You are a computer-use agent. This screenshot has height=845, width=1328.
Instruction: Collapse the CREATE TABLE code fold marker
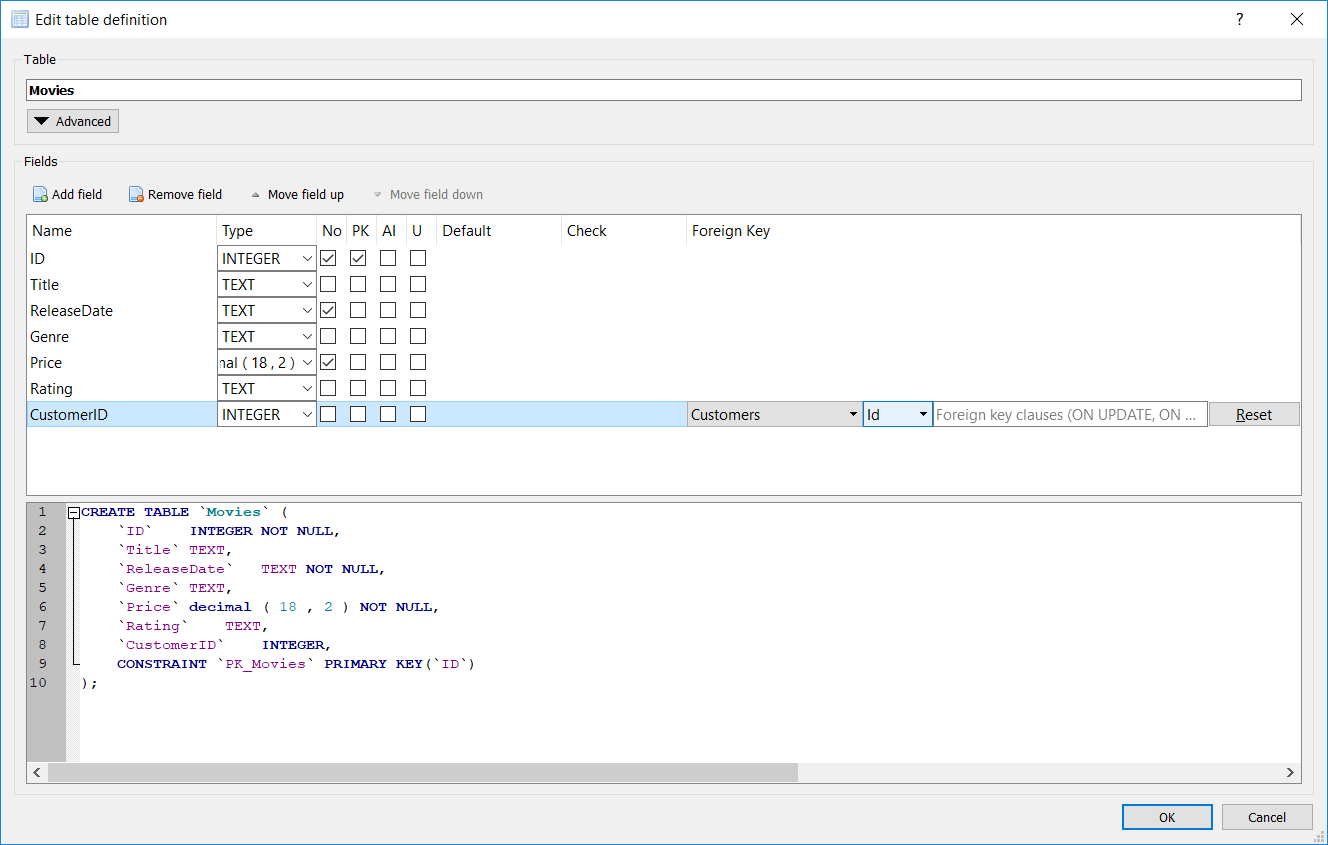[x=73, y=512]
